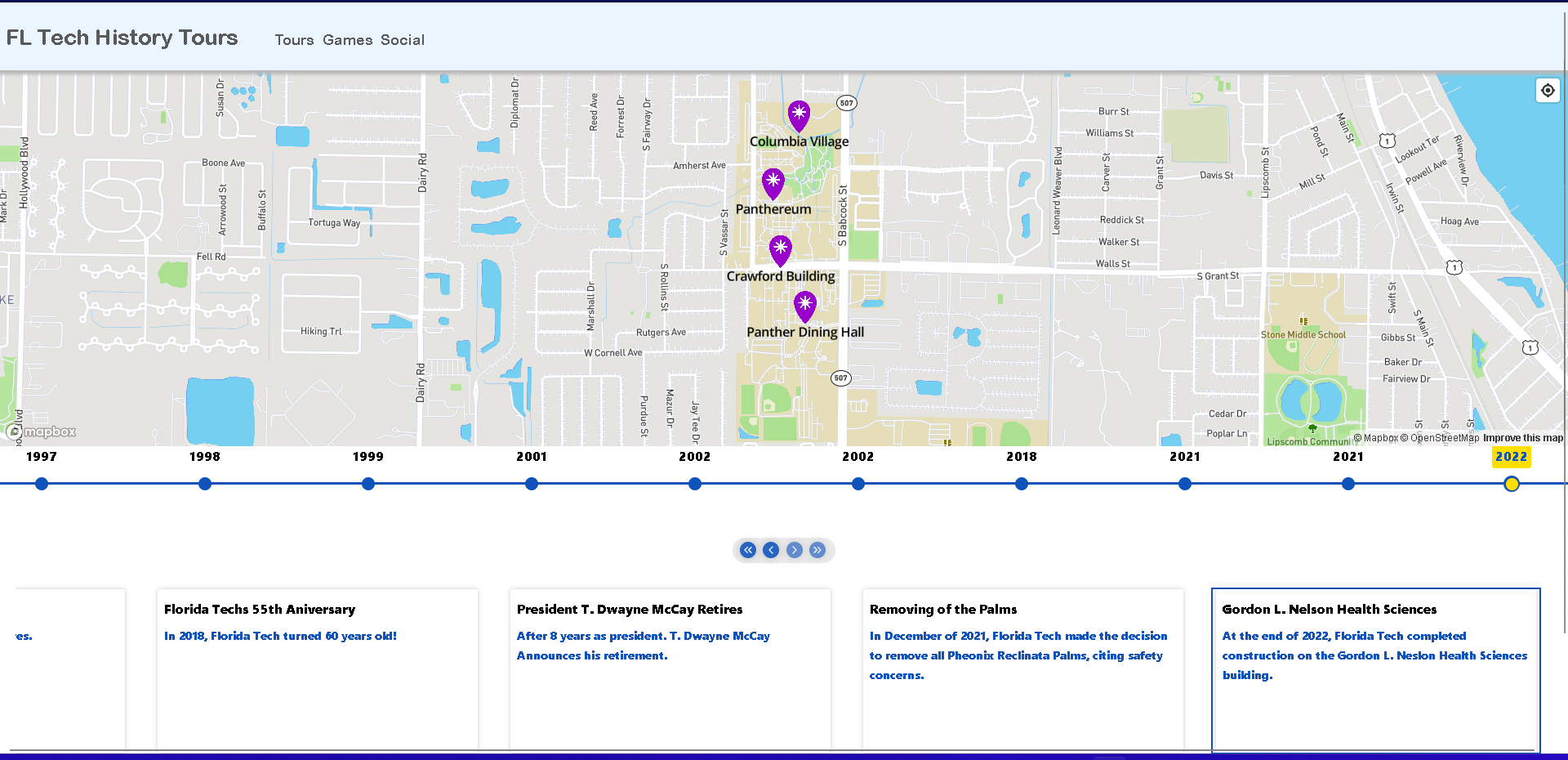
Task: Select the 1998 timeline marker
Action: tap(205, 484)
